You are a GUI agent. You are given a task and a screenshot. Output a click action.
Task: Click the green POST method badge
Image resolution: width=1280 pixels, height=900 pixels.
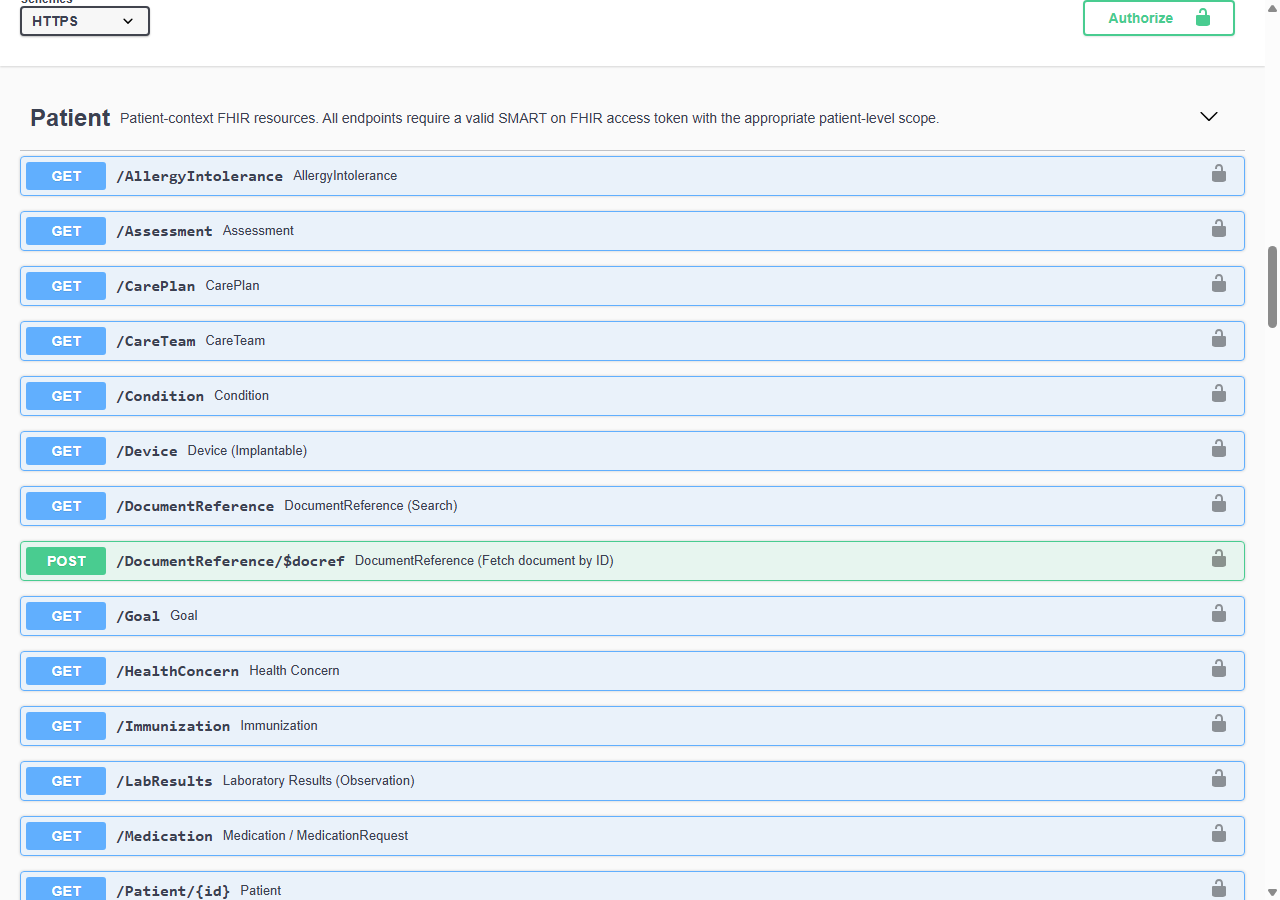pyautogui.click(x=65, y=560)
